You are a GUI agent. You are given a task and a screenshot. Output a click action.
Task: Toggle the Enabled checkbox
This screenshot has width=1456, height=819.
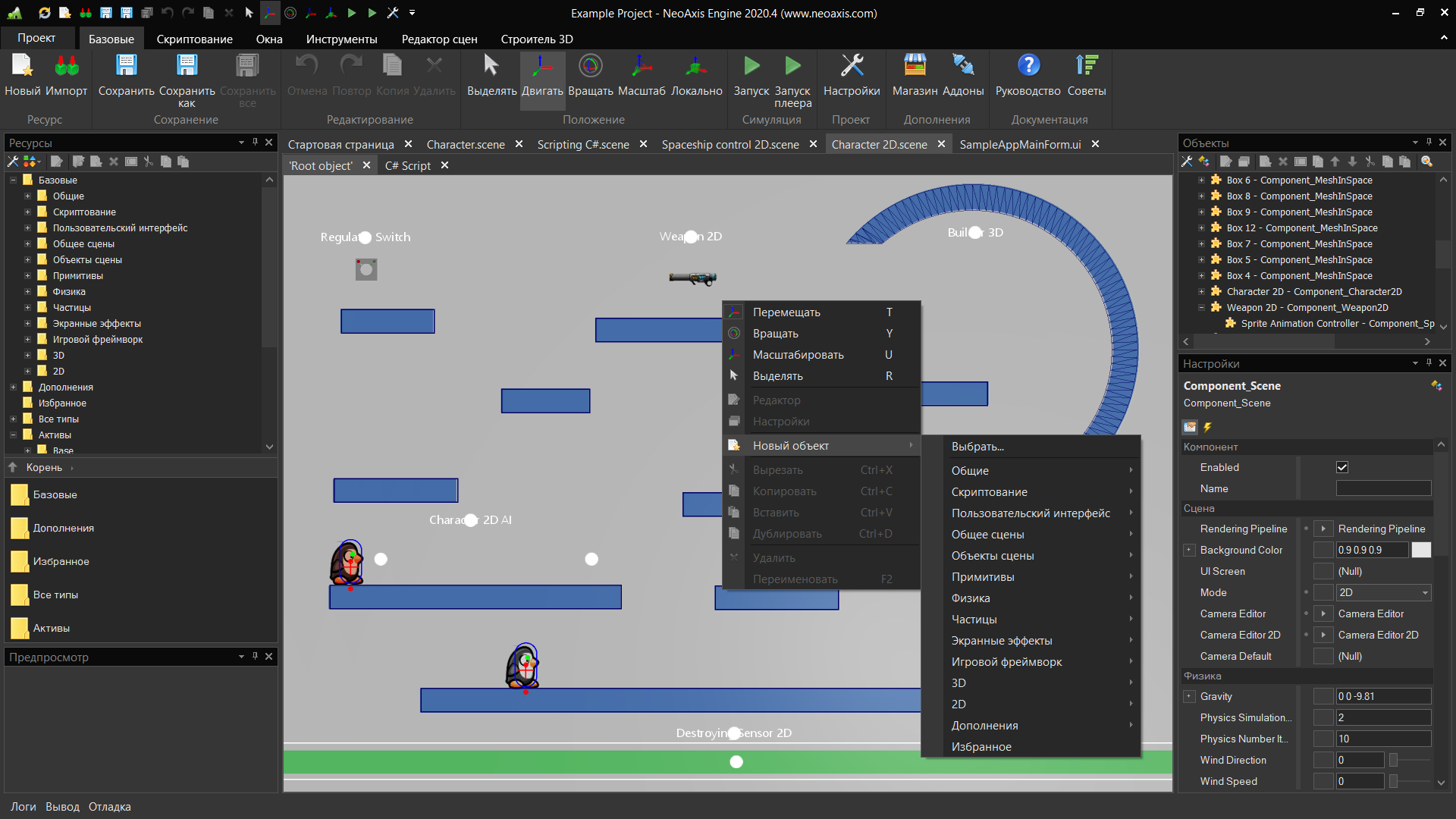click(x=1342, y=468)
